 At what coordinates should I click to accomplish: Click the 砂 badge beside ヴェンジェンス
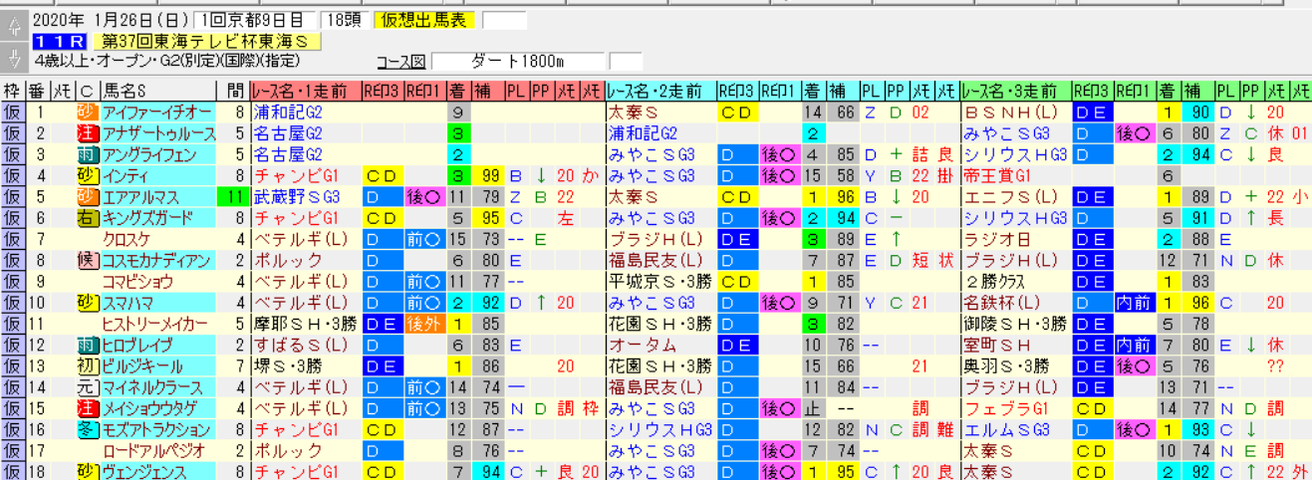(x=88, y=470)
